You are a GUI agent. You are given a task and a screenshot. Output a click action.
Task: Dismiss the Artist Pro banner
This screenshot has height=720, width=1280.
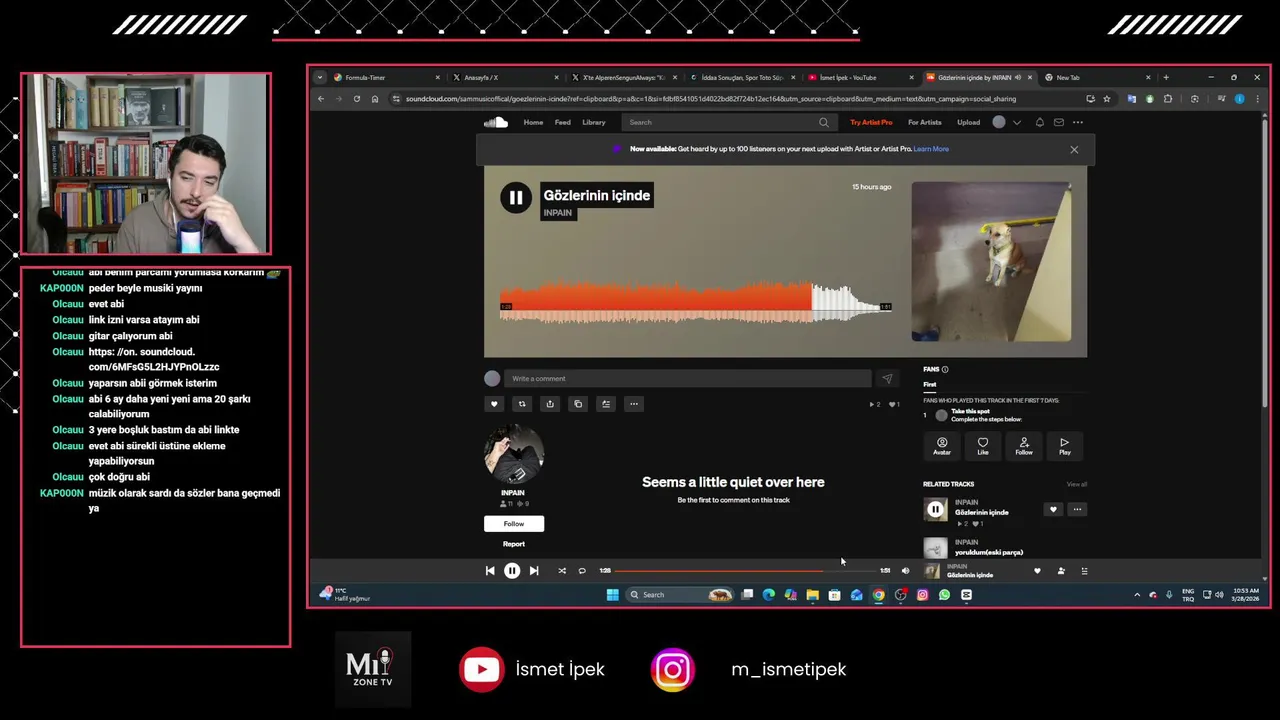(x=1074, y=150)
